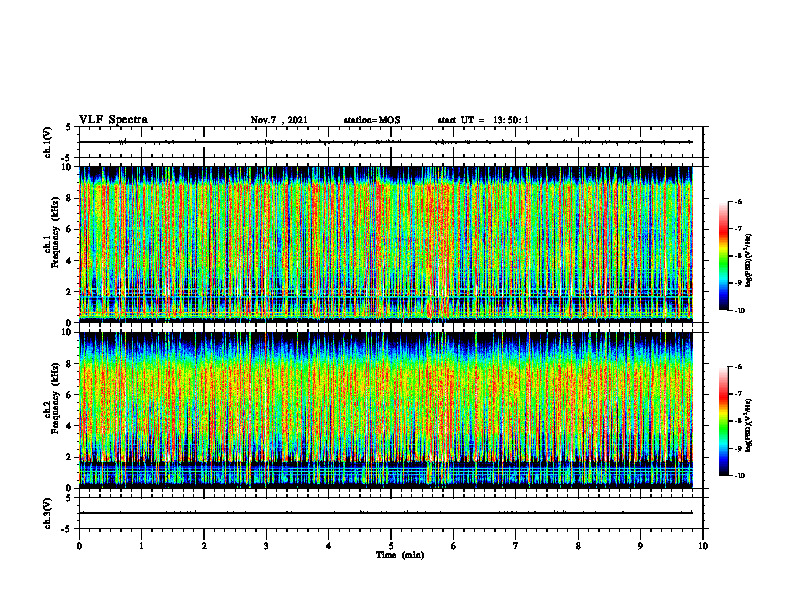Click the ch.1(V) waveform axis label
792x612 pixels.
pos(48,142)
